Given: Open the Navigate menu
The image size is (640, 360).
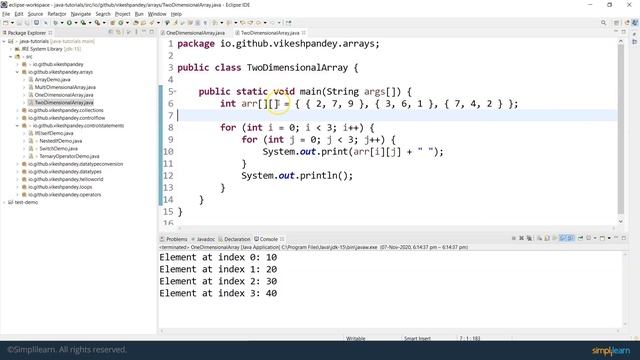Looking at the screenshot, I should pyautogui.click(x=81, y=14).
